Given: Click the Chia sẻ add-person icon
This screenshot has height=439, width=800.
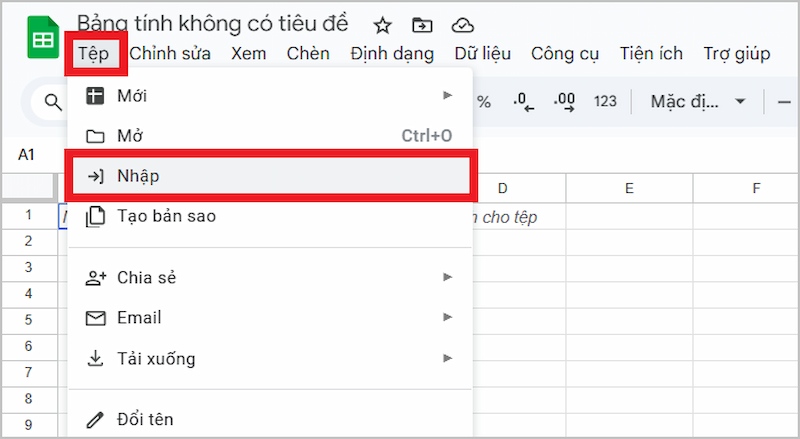Looking at the screenshot, I should [95, 278].
